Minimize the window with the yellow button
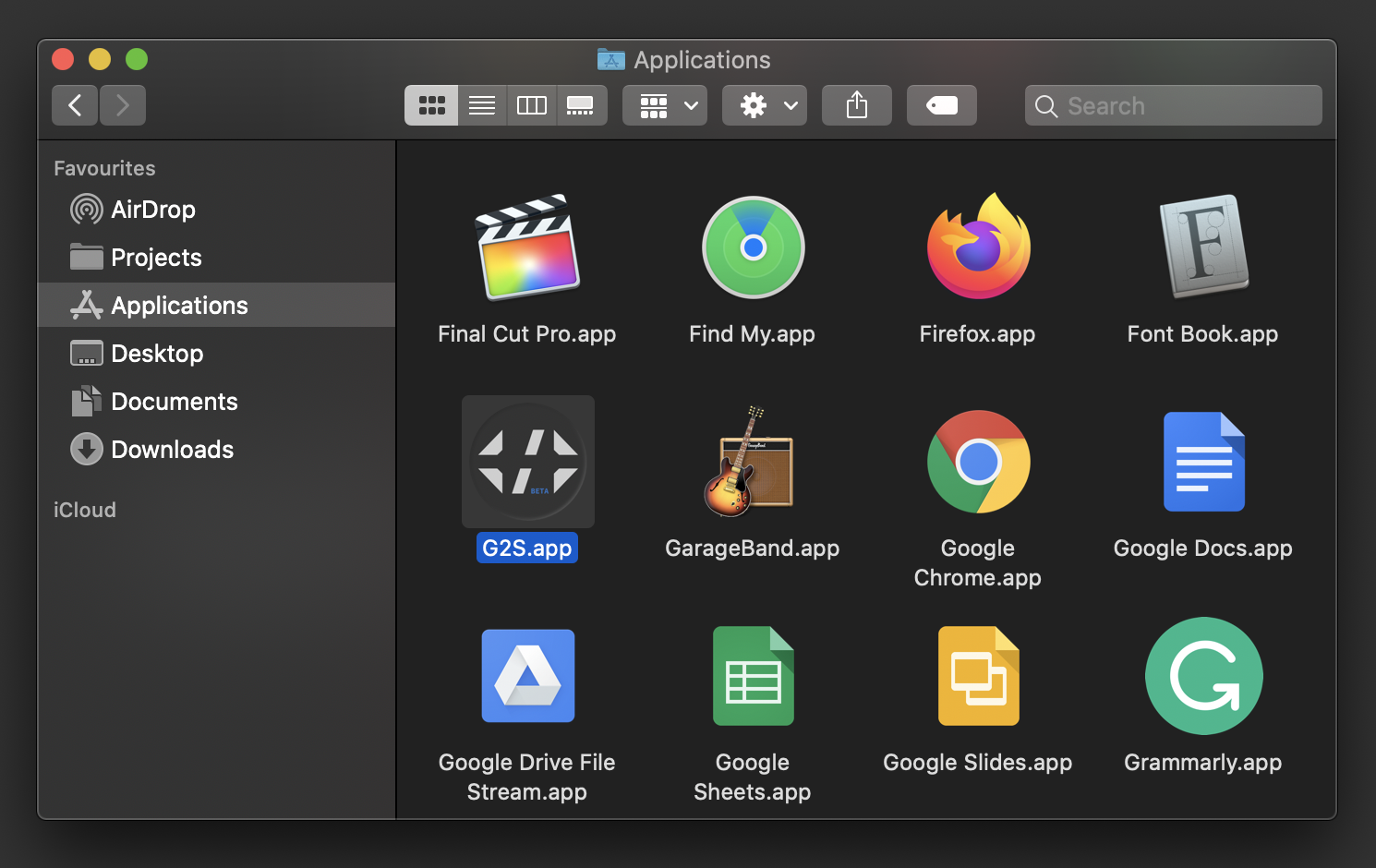The height and width of the screenshot is (868, 1376). (x=100, y=59)
